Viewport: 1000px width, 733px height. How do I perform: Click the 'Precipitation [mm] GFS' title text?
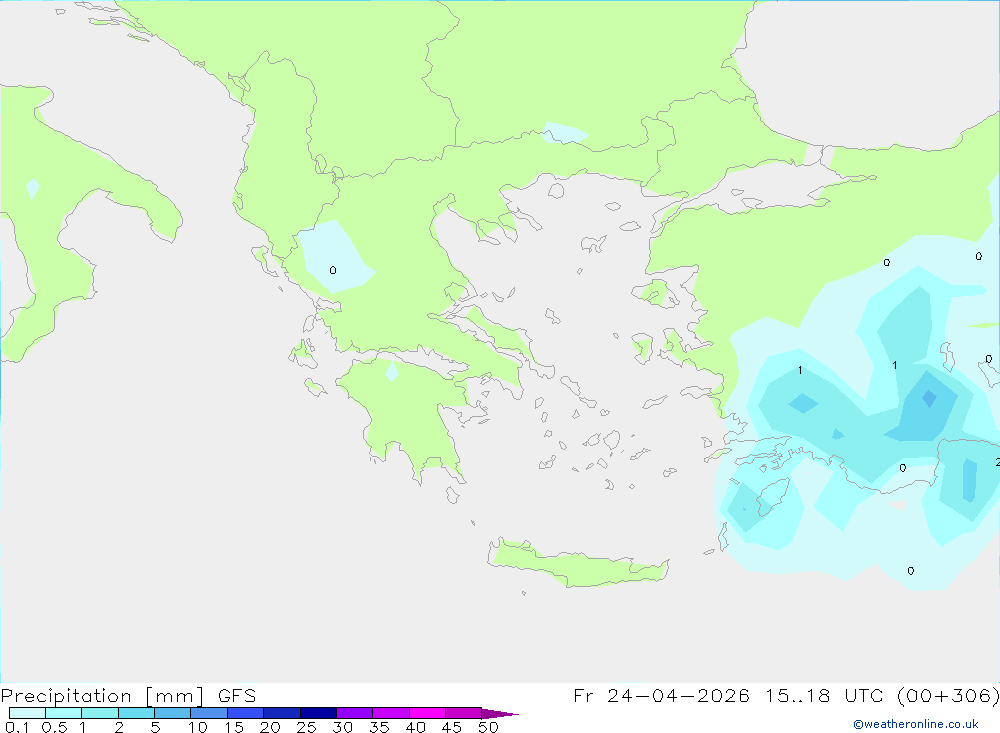[128, 696]
